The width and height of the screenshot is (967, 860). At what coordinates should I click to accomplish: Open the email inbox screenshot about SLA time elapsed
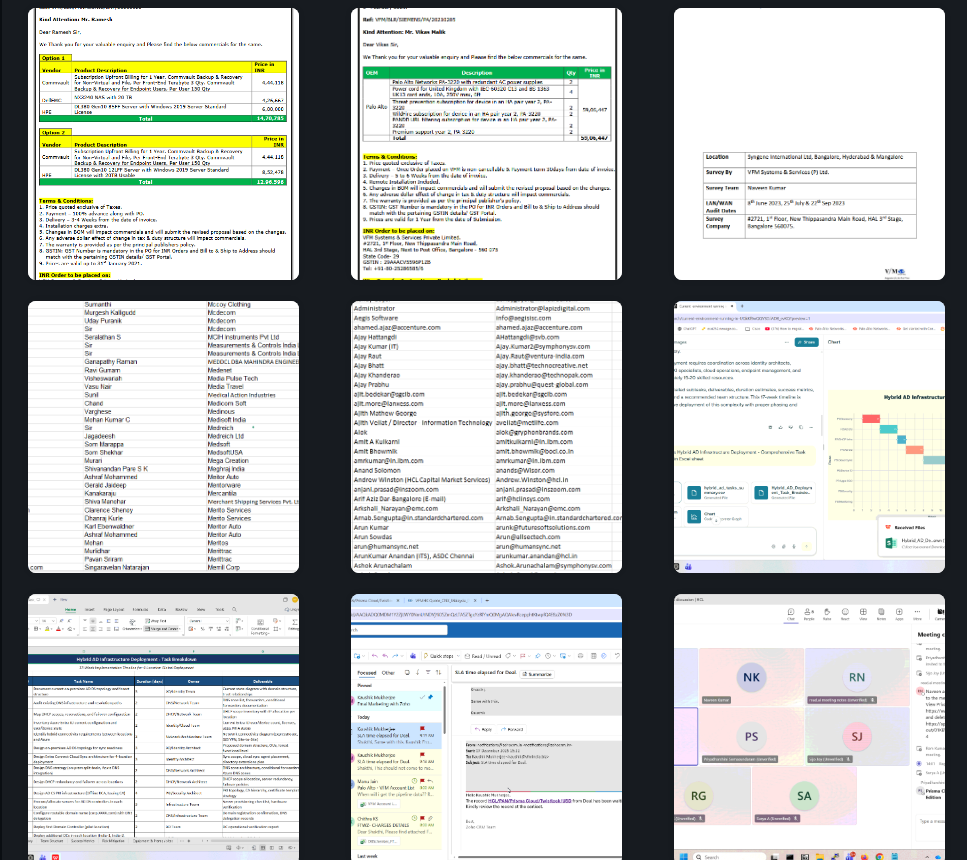click(x=486, y=727)
